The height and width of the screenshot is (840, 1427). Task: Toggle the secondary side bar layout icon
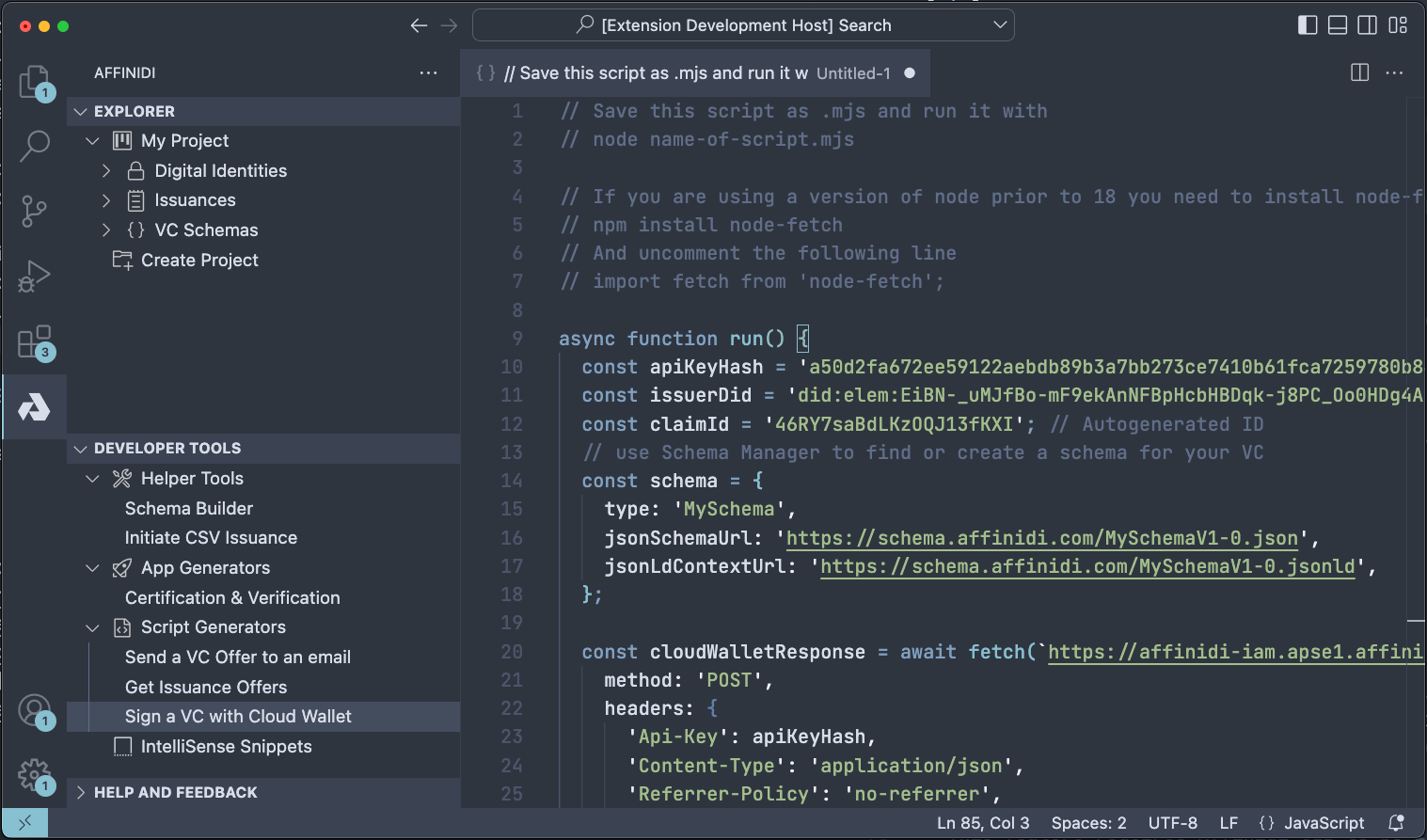coord(1368,25)
